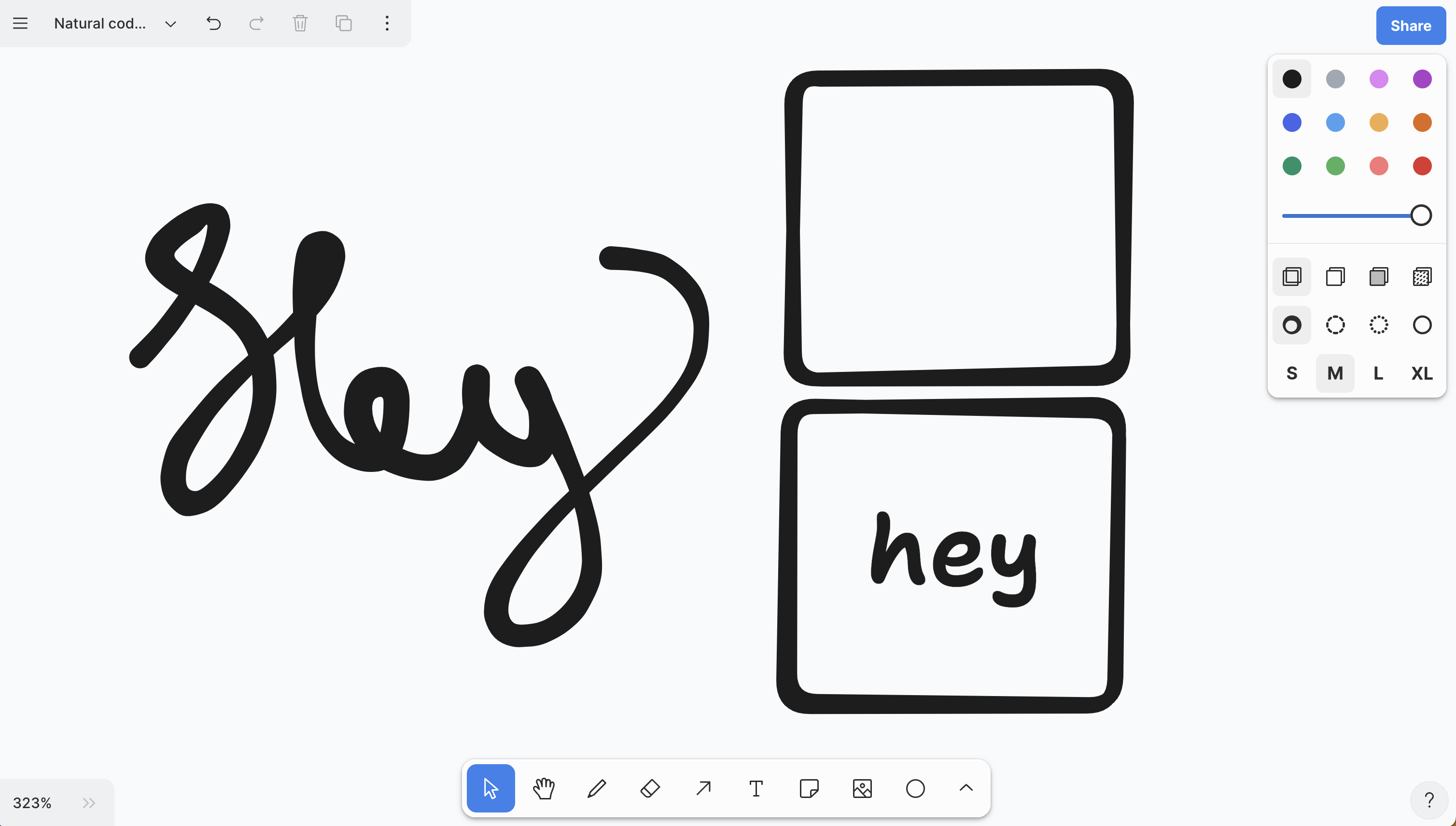1456x826 pixels.
Task: Select the Hand pan tool
Action: click(x=544, y=788)
